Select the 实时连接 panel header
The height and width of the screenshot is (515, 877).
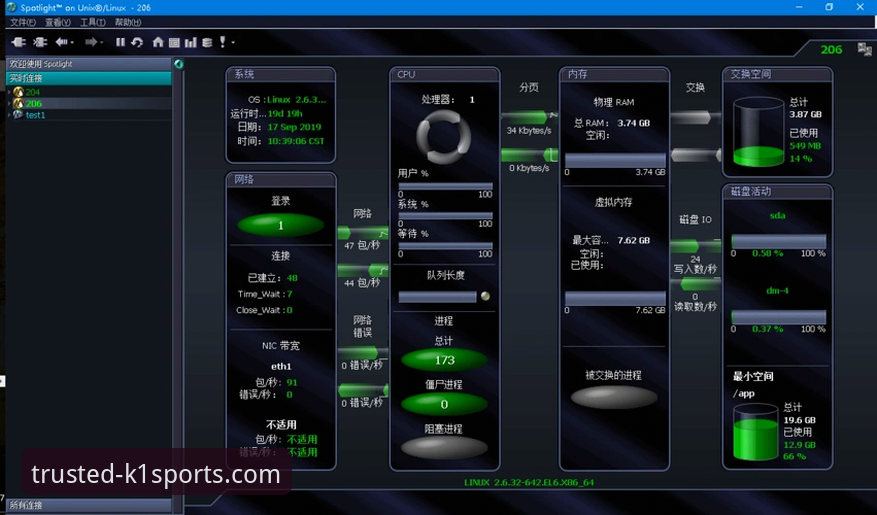pos(88,78)
